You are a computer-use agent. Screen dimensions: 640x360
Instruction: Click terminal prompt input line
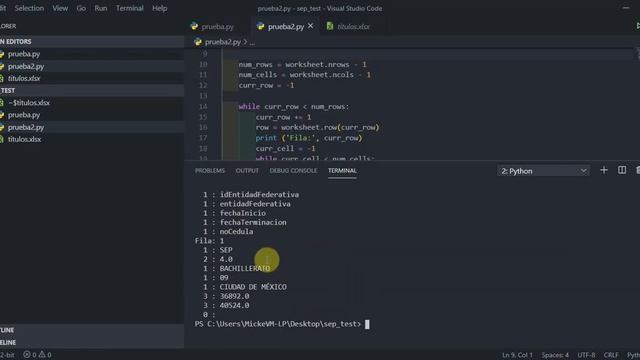pos(282,324)
